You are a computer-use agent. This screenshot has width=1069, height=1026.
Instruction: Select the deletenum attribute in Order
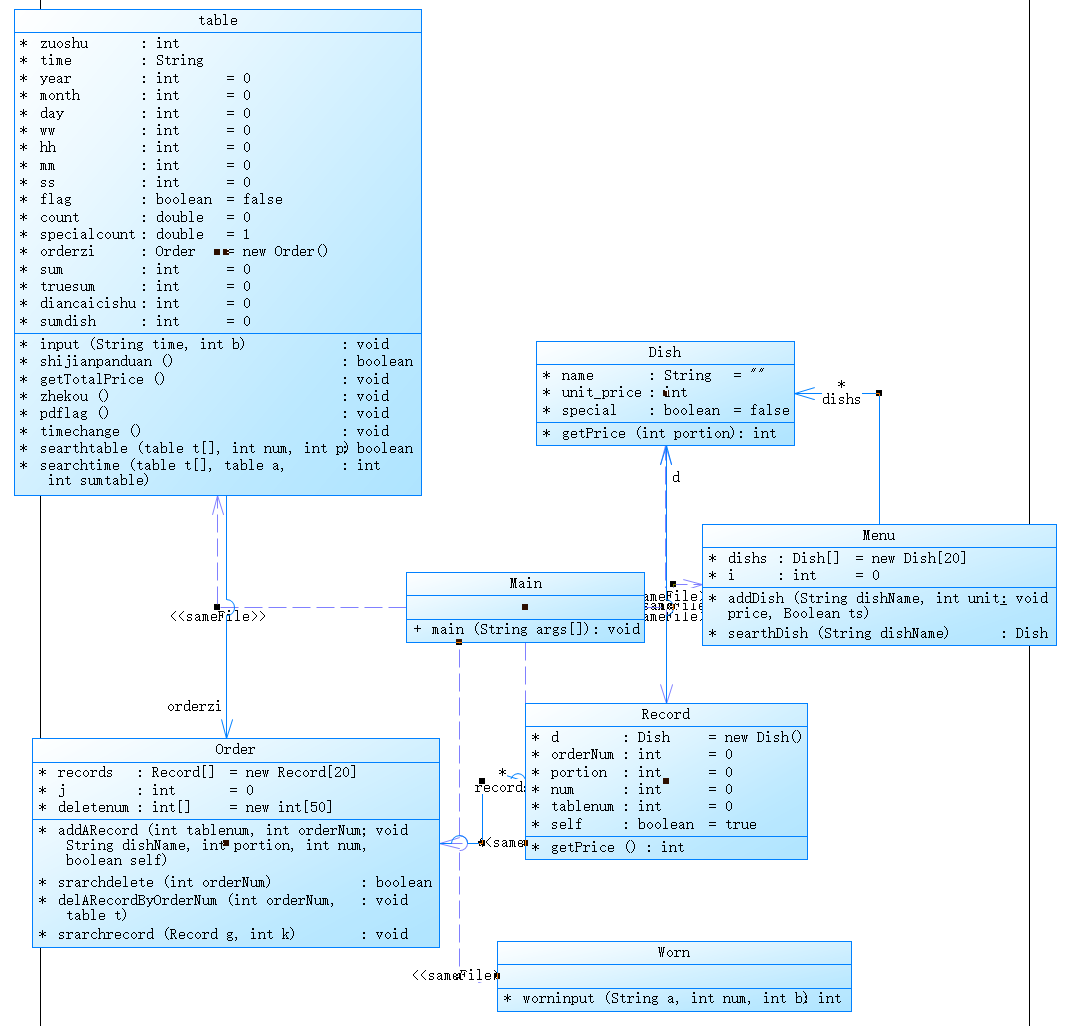[185, 807]
